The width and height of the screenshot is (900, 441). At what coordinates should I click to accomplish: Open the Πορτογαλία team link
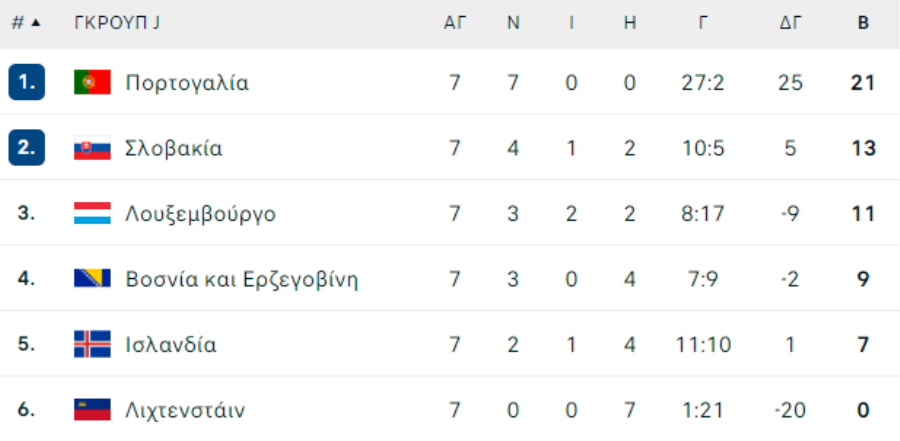[187, 83]
